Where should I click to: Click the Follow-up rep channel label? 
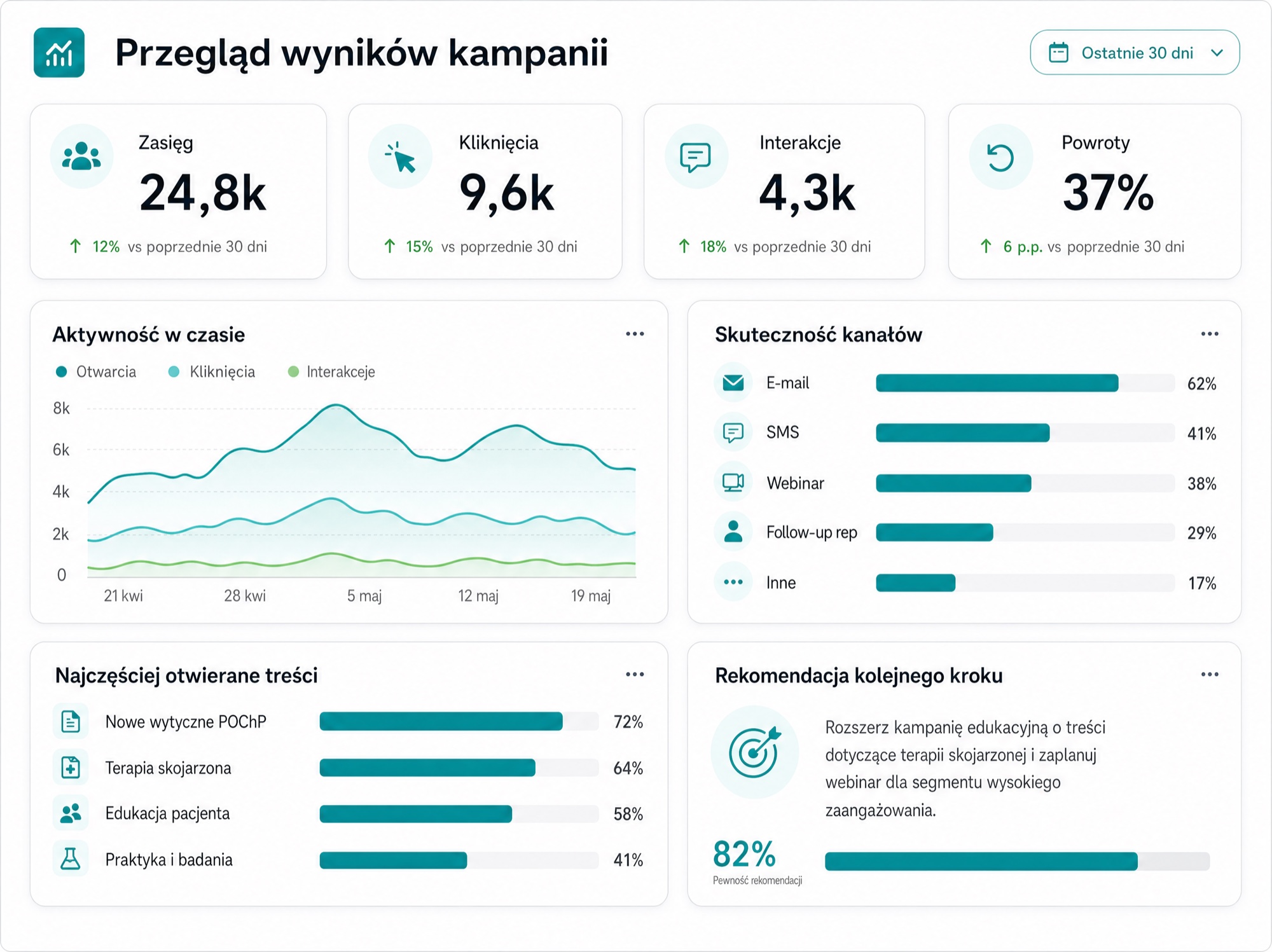[812, 532]
